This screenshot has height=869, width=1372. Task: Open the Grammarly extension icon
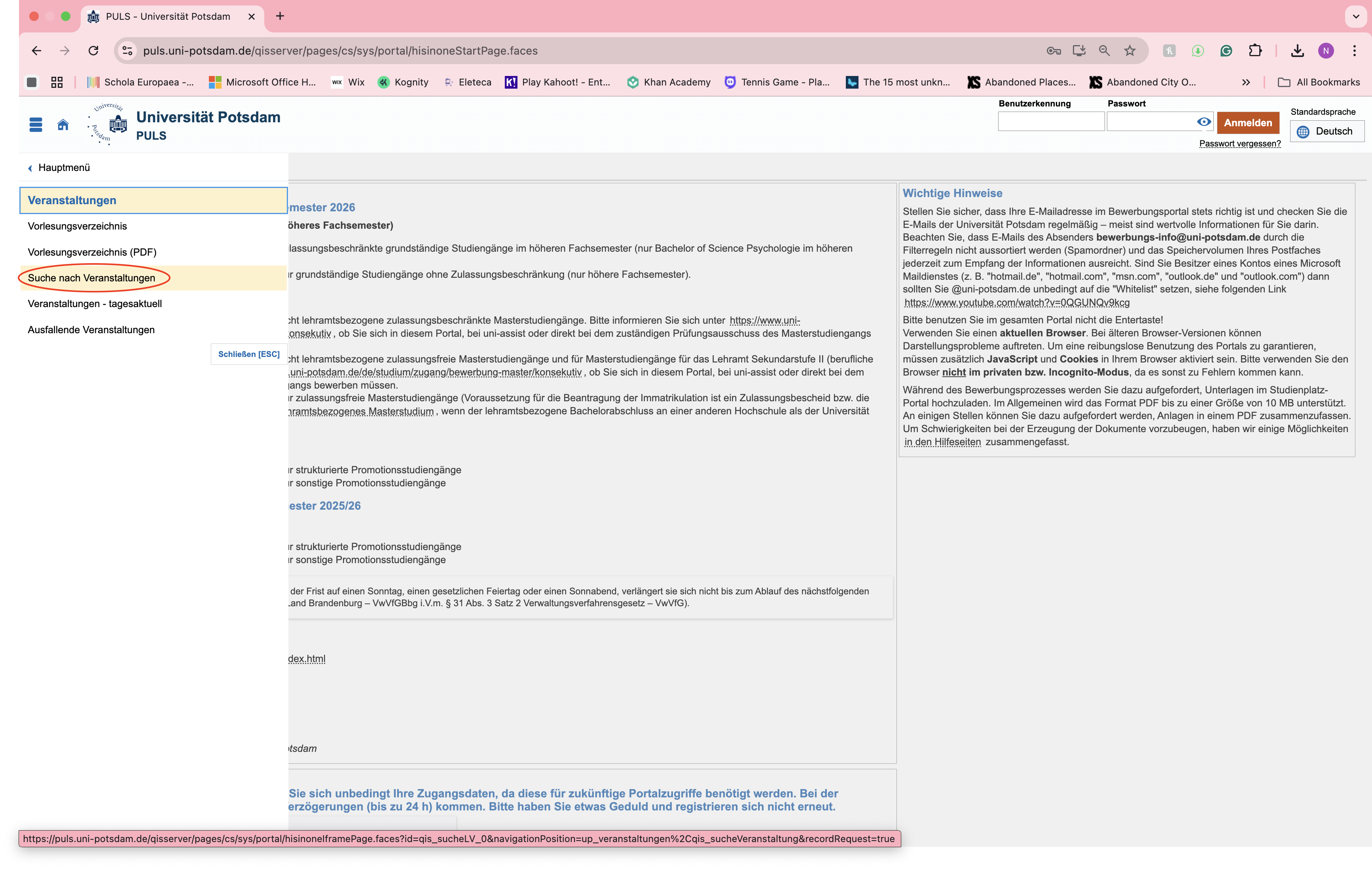1226,51
